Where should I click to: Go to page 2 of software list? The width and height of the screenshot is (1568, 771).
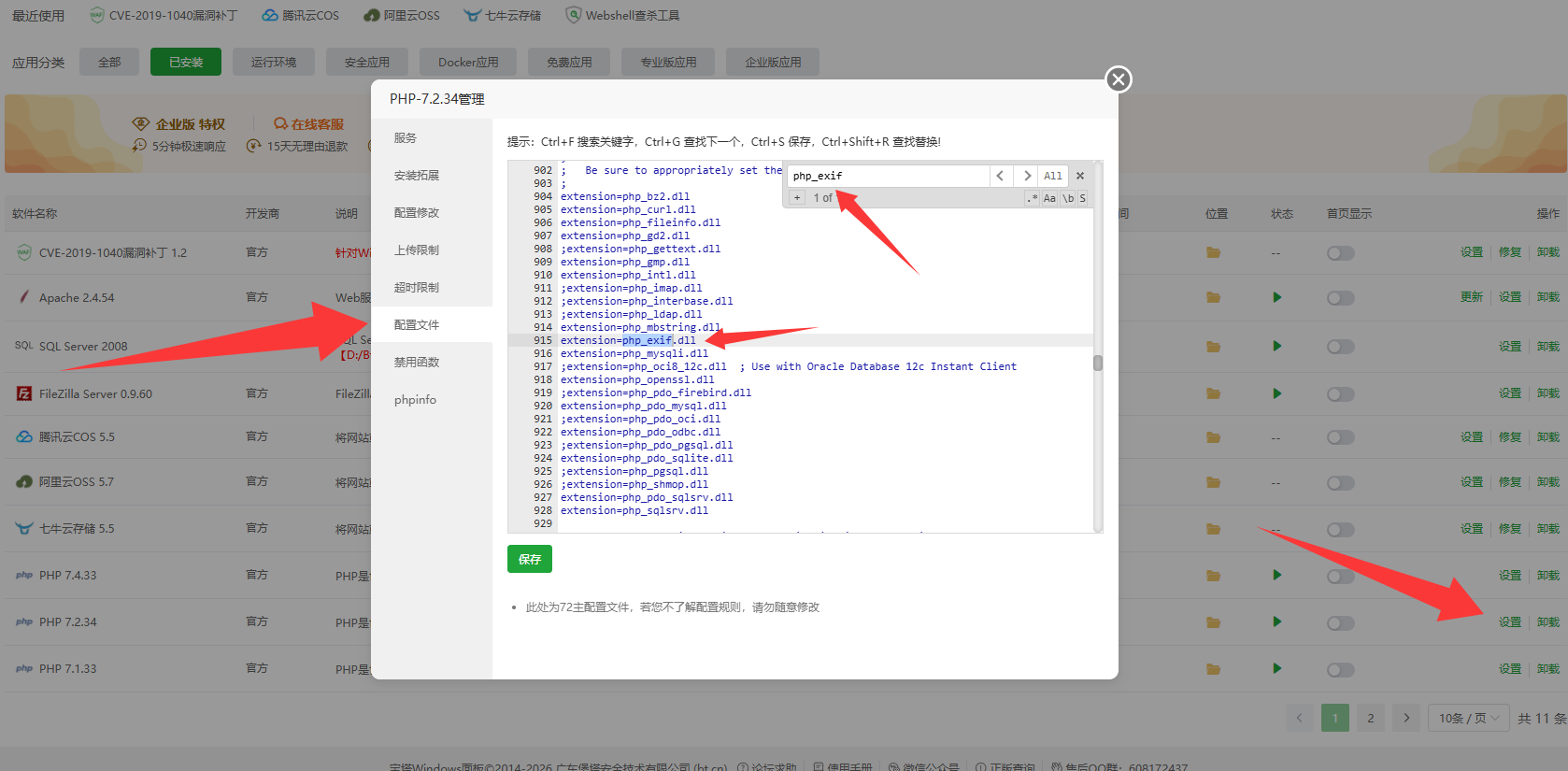[1371, 718]
